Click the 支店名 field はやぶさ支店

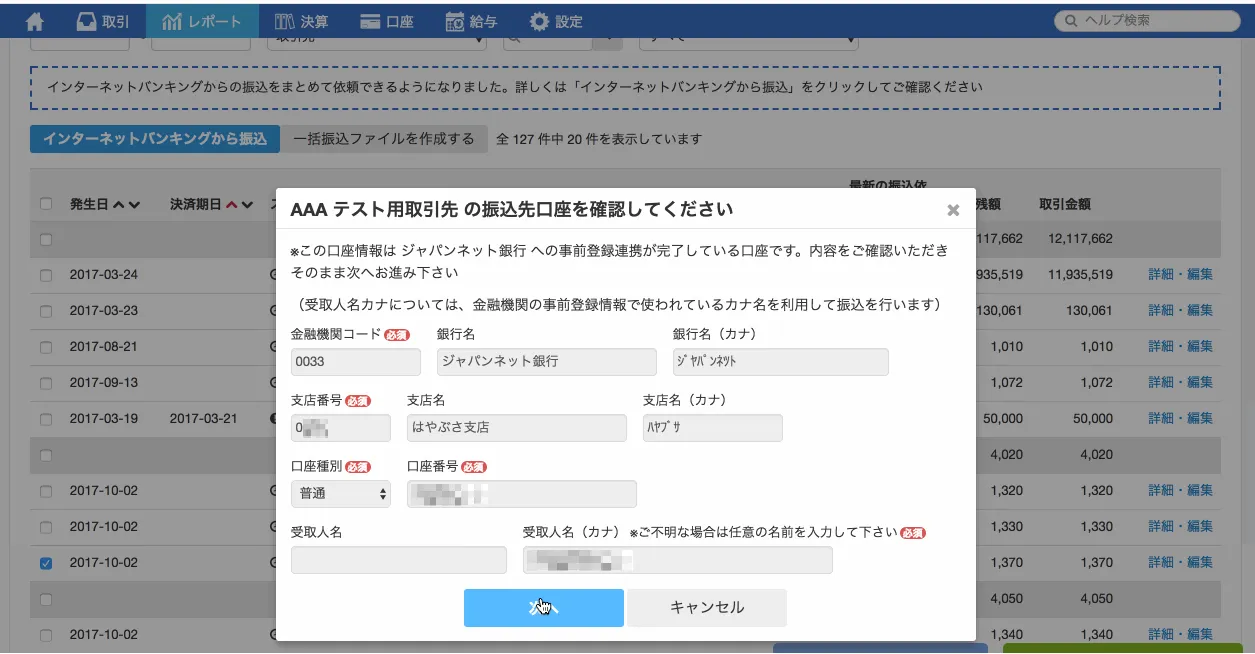[517, 427]
